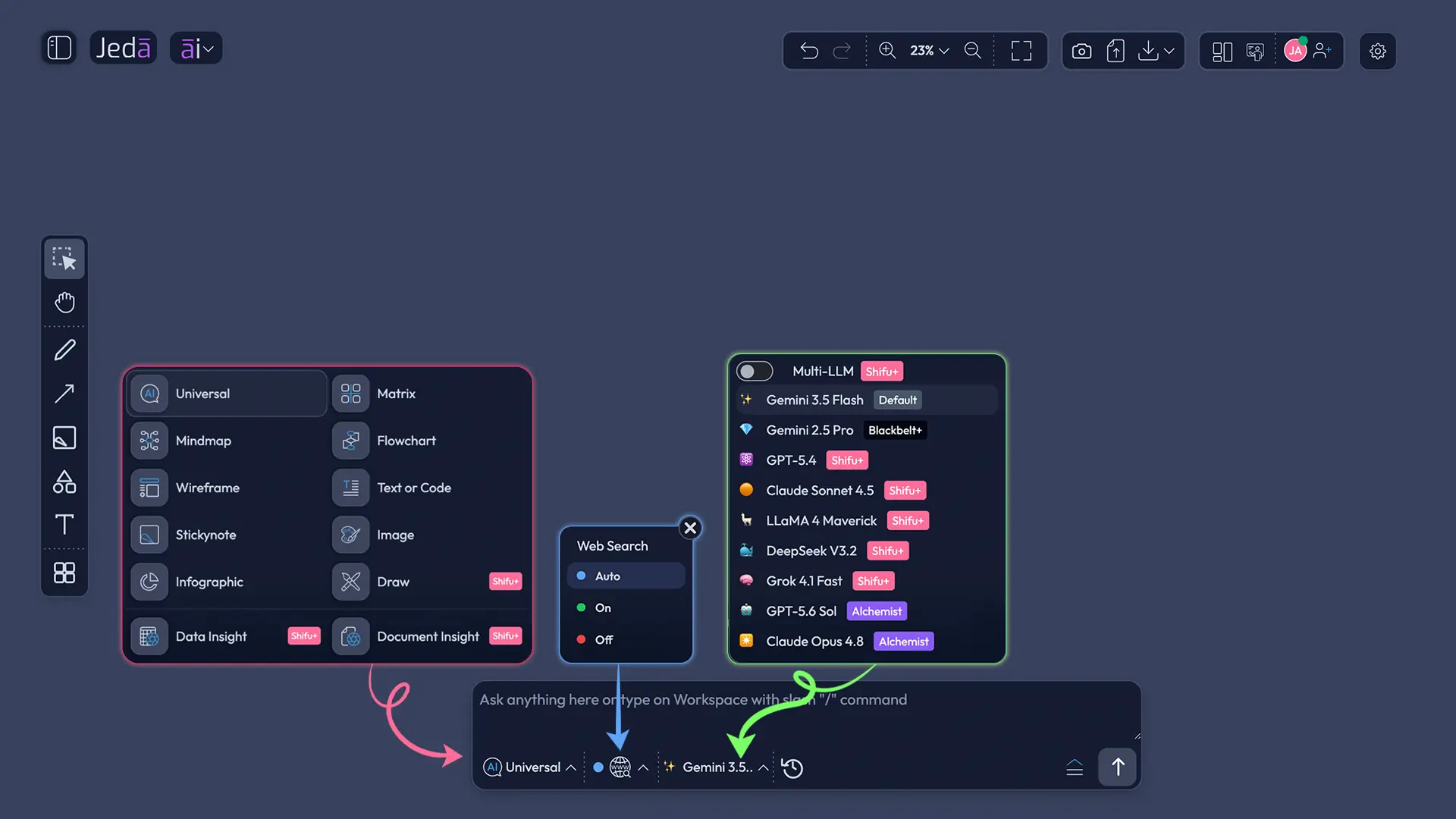Take a screenshot with the camera icon
This screenshot has height=819, width=1456.
tap(1081, 51)
